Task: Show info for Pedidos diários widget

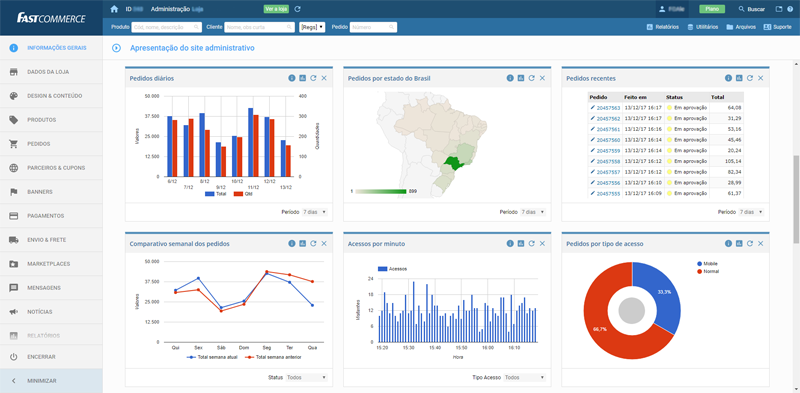Action: pyautogui.click(x=292, y=78)
